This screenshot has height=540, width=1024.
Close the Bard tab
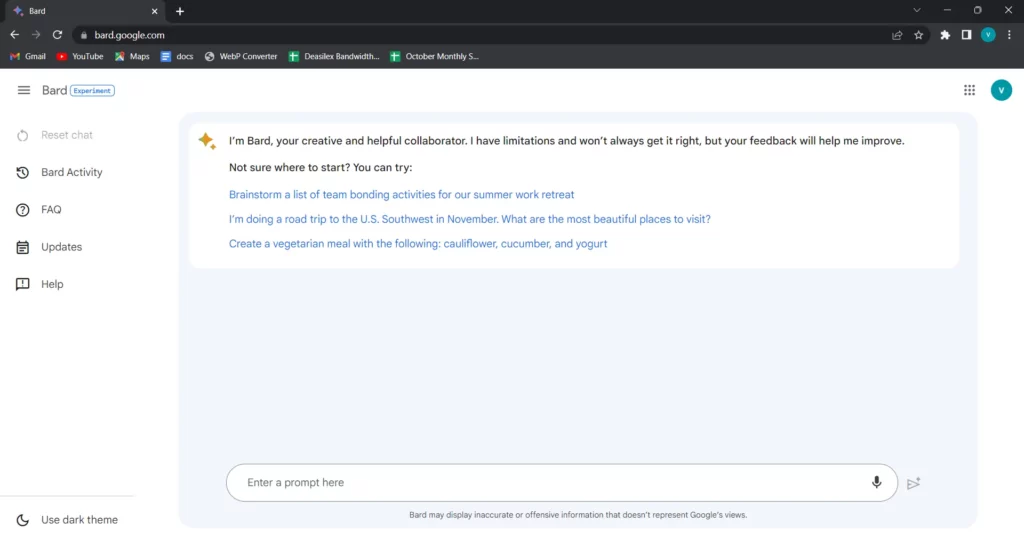(155, 11)
